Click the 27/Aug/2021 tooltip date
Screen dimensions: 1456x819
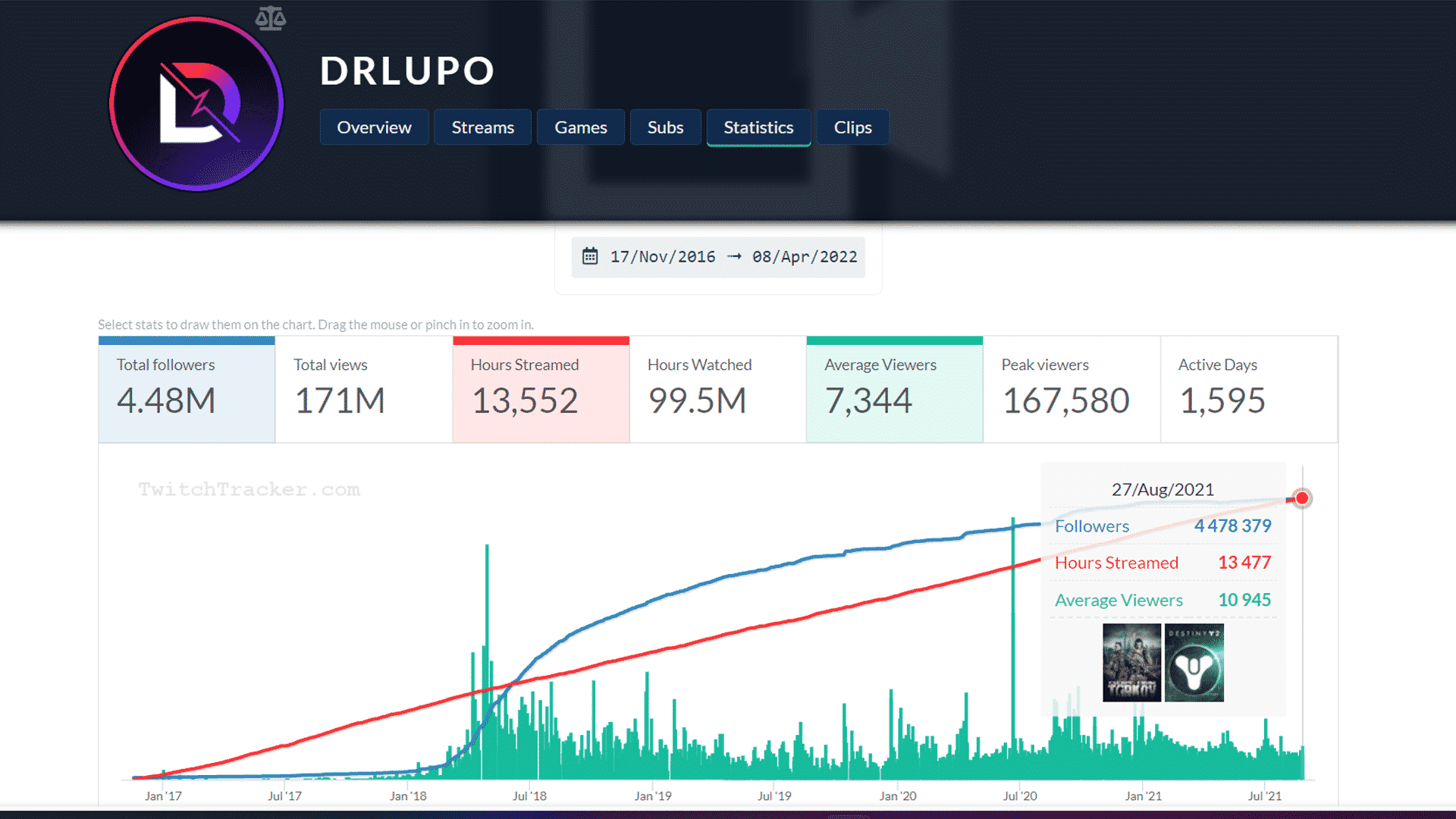[x=1163, y=489]
